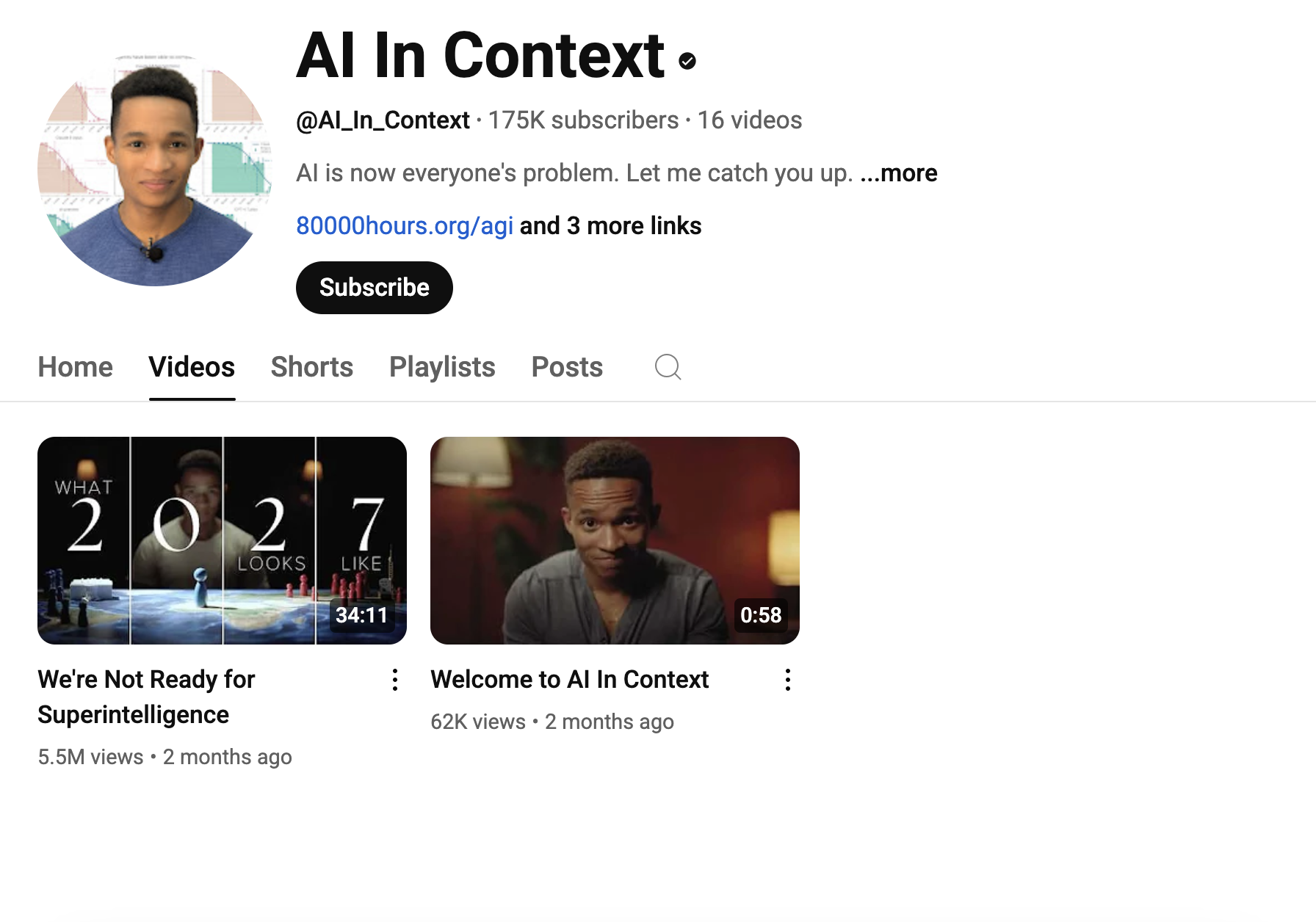Play the 34:11 'What 2027 Looks Like' thumbnail
The height and width of the screenshot is (922, 1316).
[222, 540]
